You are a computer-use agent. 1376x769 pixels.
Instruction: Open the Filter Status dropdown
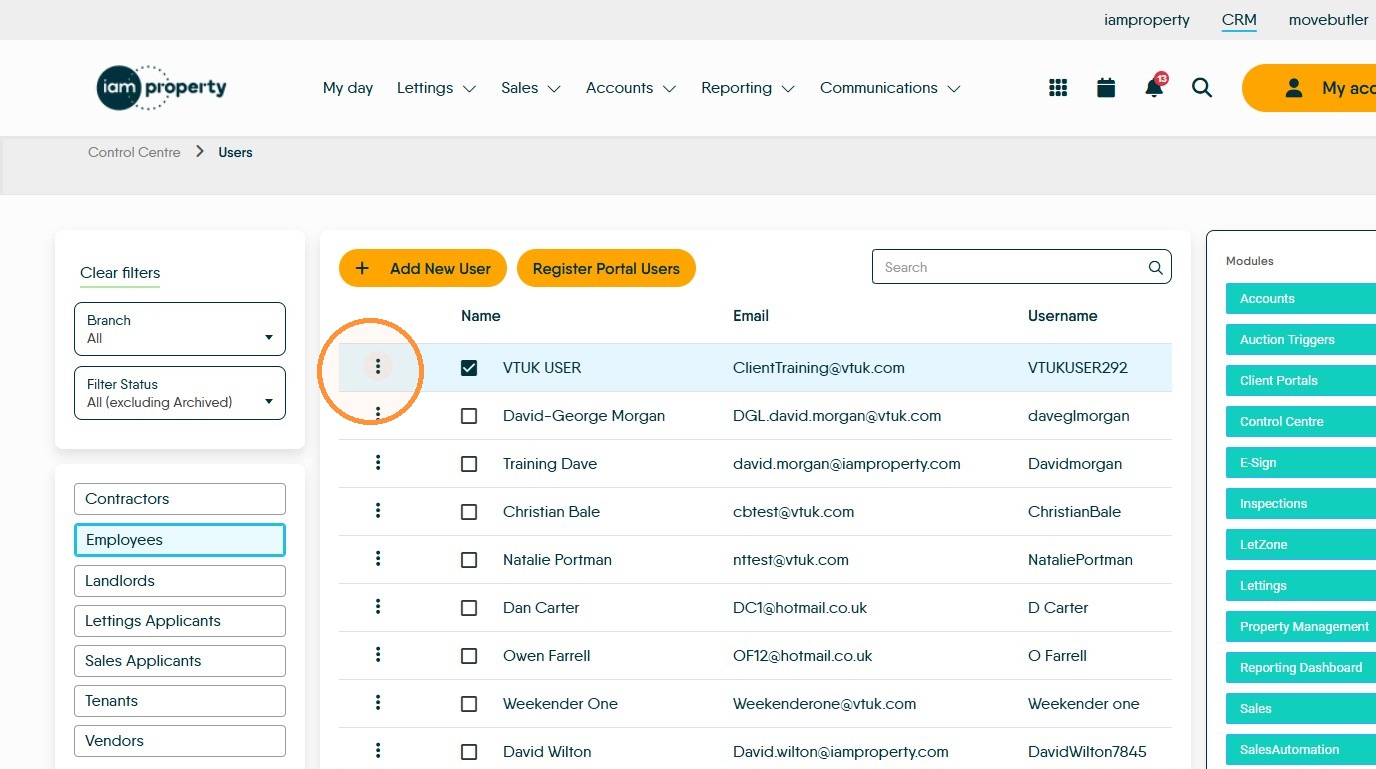pyautogui.click(x=180, y=393)
